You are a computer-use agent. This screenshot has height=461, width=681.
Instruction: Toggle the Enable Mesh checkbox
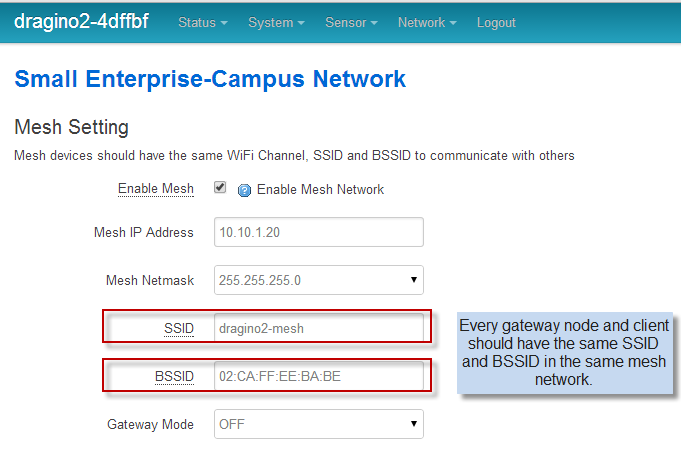pos(220,187)
